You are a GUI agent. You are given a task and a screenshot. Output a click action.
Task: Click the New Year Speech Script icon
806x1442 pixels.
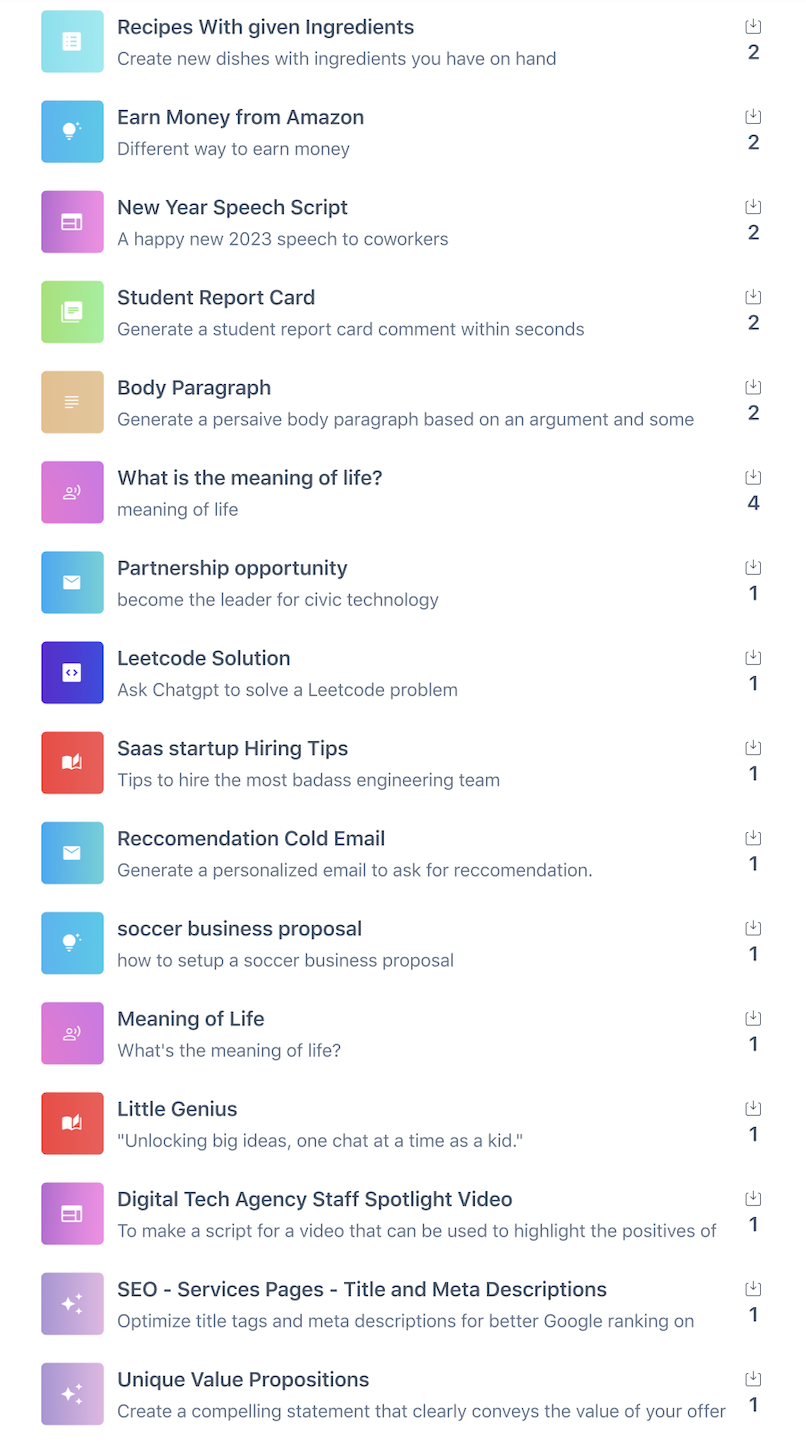click(x=72, y=222)
